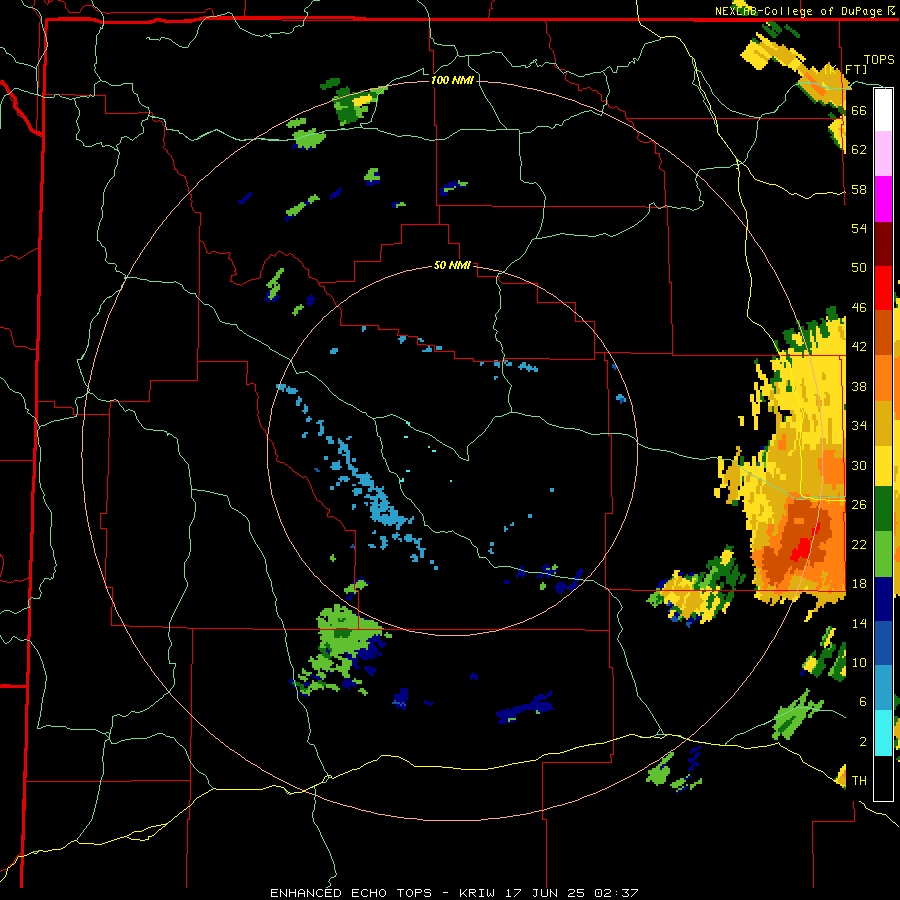Click the cyan legend color block
This screenshot has height=900, width=900.
click(883, 733)
